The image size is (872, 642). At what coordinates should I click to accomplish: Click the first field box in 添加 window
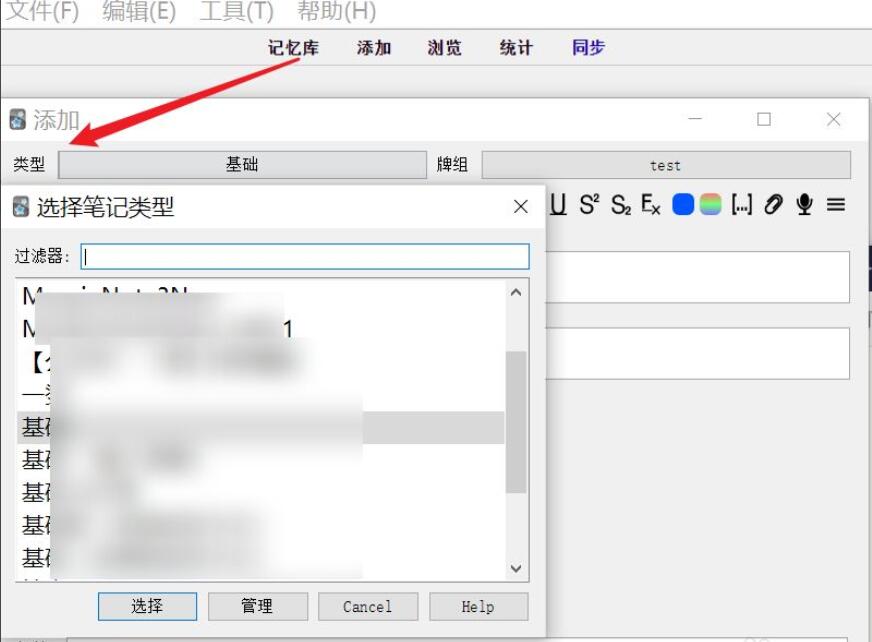[697, 277]
